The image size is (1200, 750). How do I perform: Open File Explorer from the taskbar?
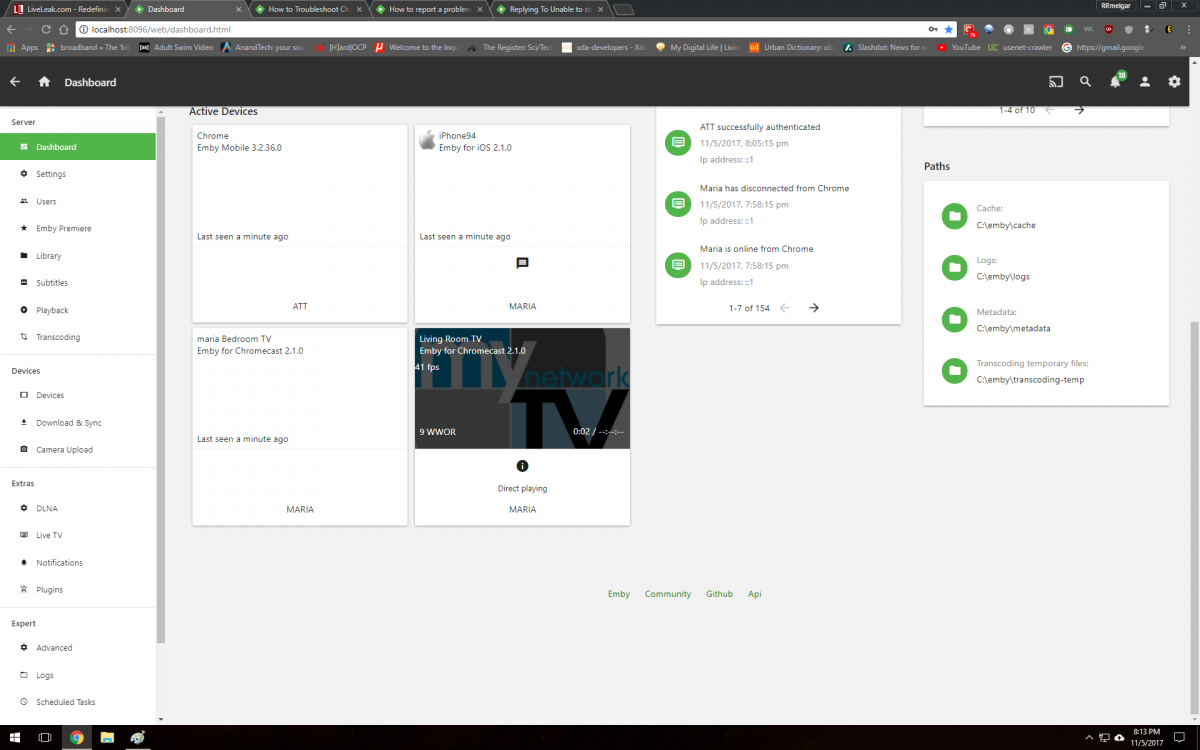[x=106, y=738]
